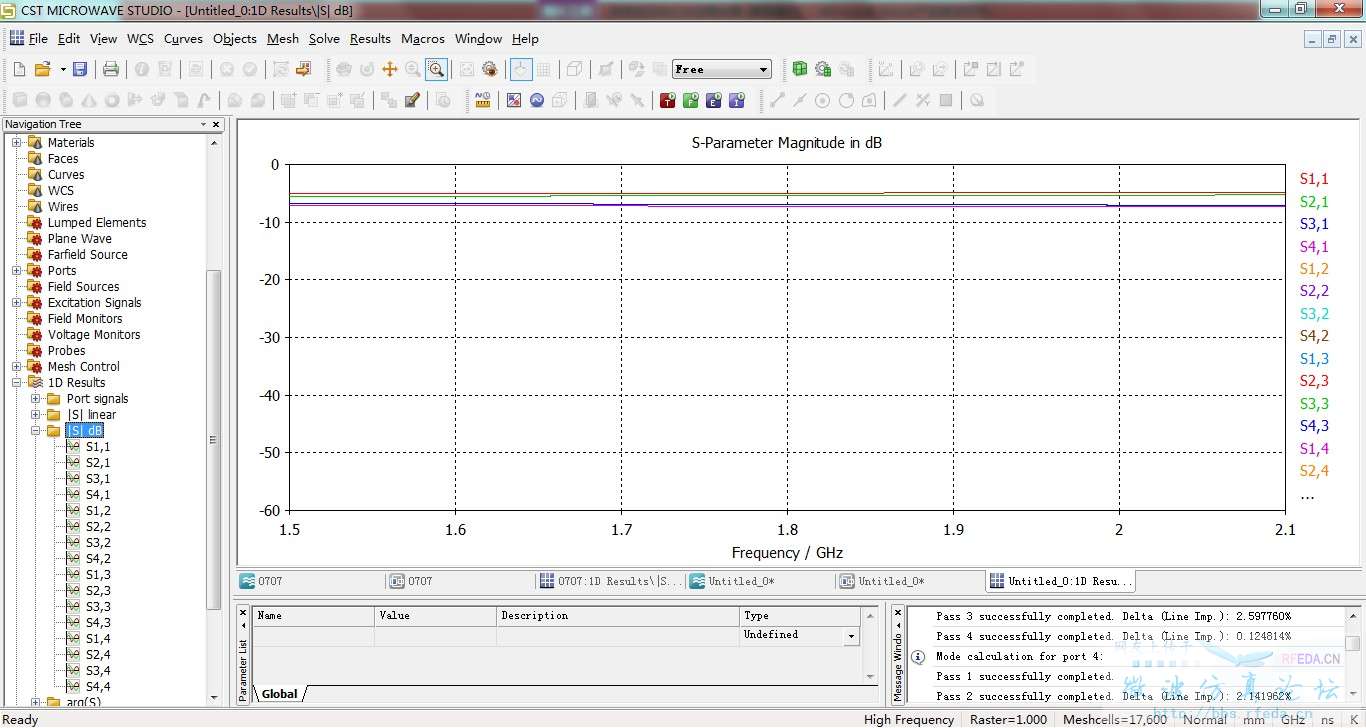Click the legend ellipsis for more curves
This screenshot has width=1366, height=728.
[x=1307, y=496]
